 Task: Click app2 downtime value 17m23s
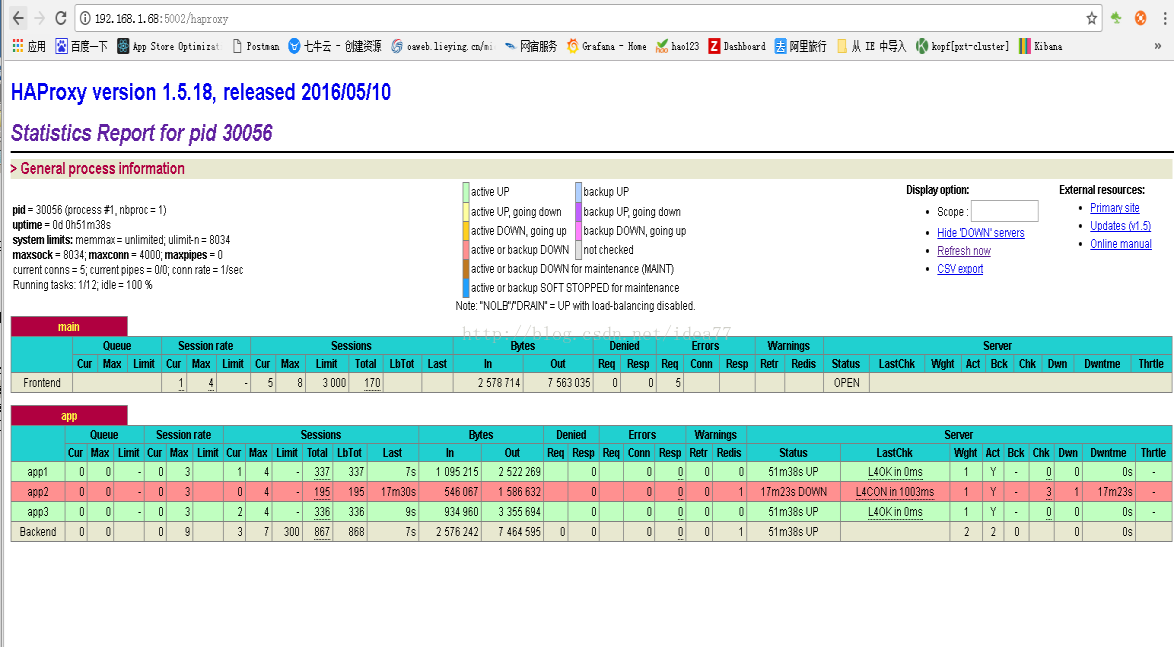tap(1115, 492)
